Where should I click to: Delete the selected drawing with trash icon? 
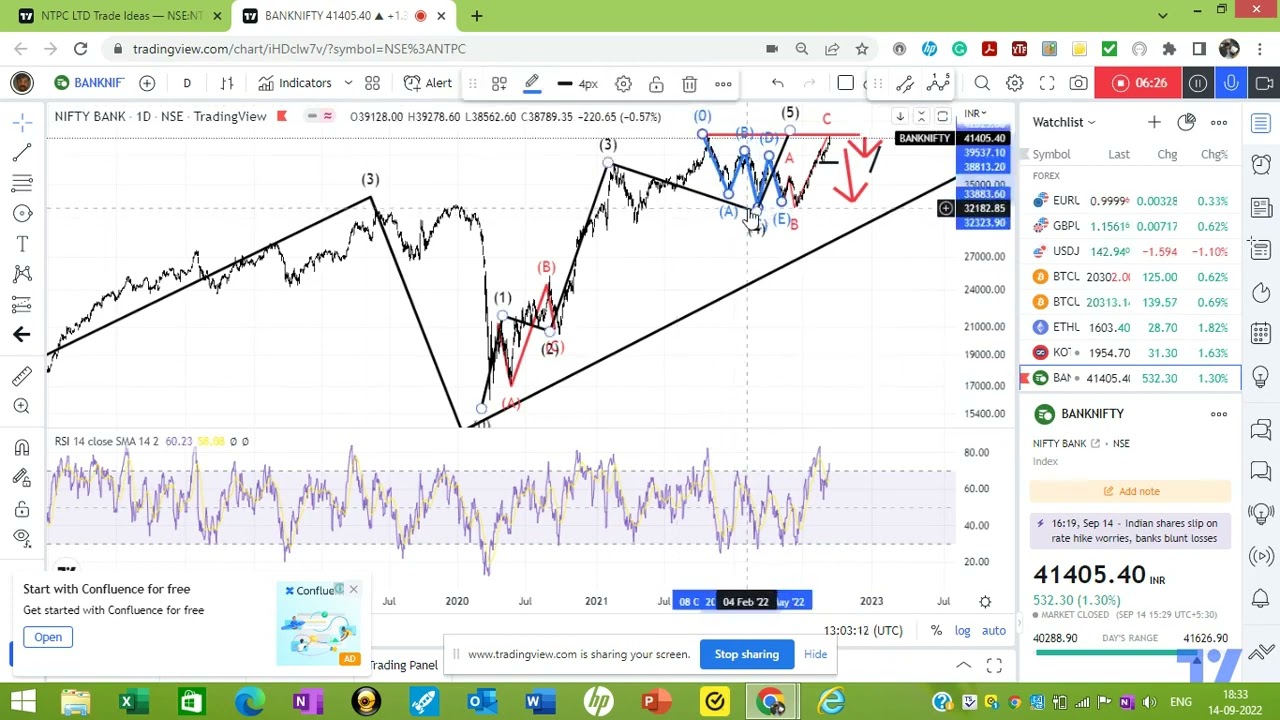click(689, 84)
